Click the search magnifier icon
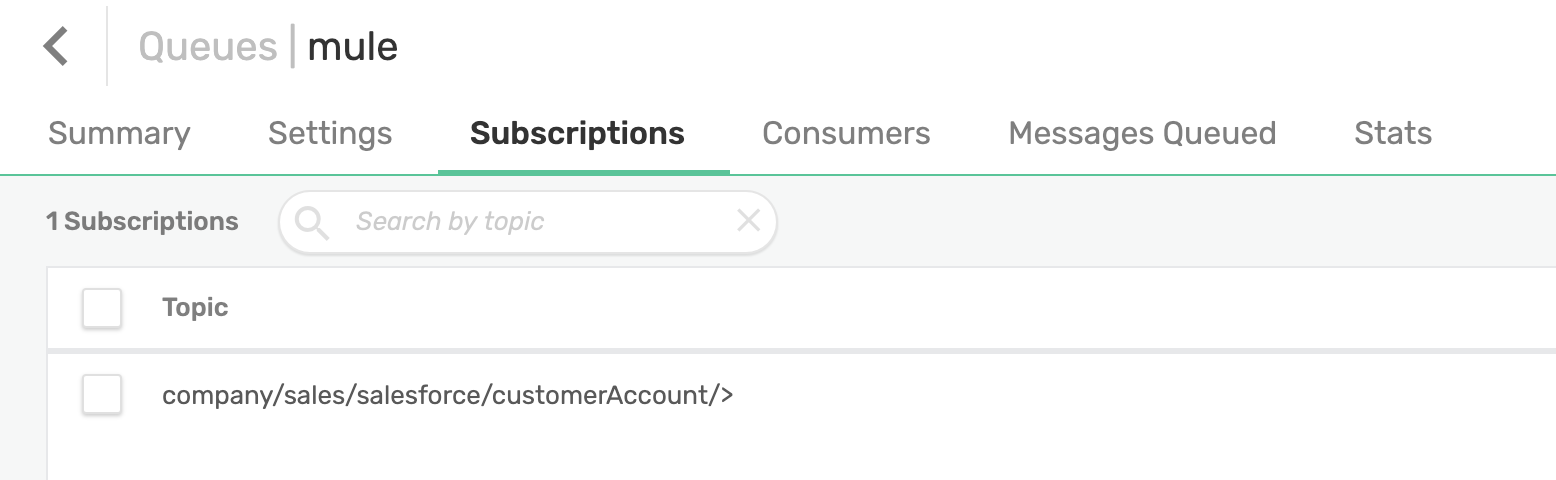The width and height of the screenshot is (1556, 480). (x=312, y=222)
